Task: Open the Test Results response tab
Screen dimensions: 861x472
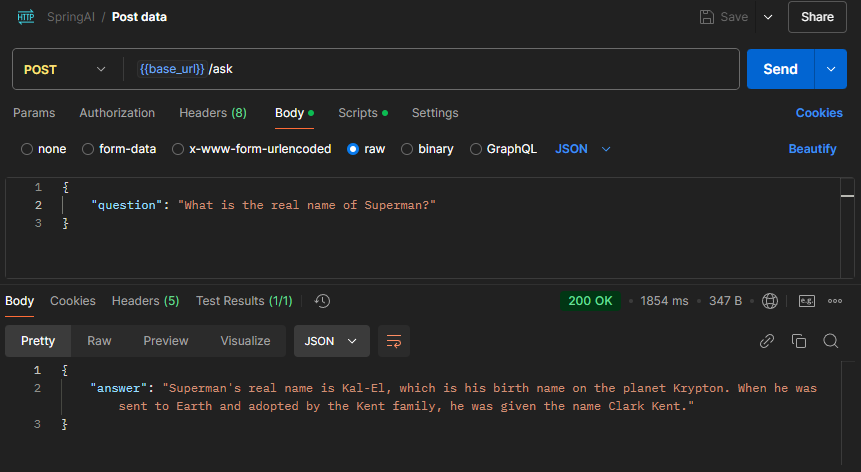Action: [x=244, y=301]
